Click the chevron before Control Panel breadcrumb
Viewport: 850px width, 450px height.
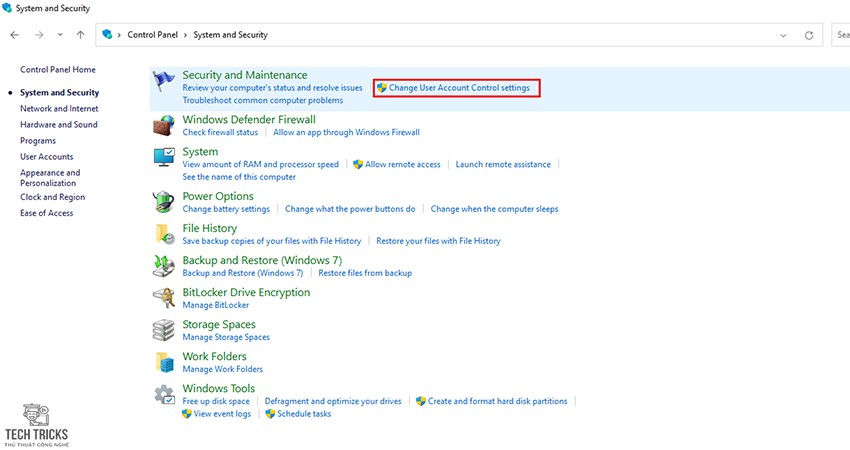tap(119, 35)
